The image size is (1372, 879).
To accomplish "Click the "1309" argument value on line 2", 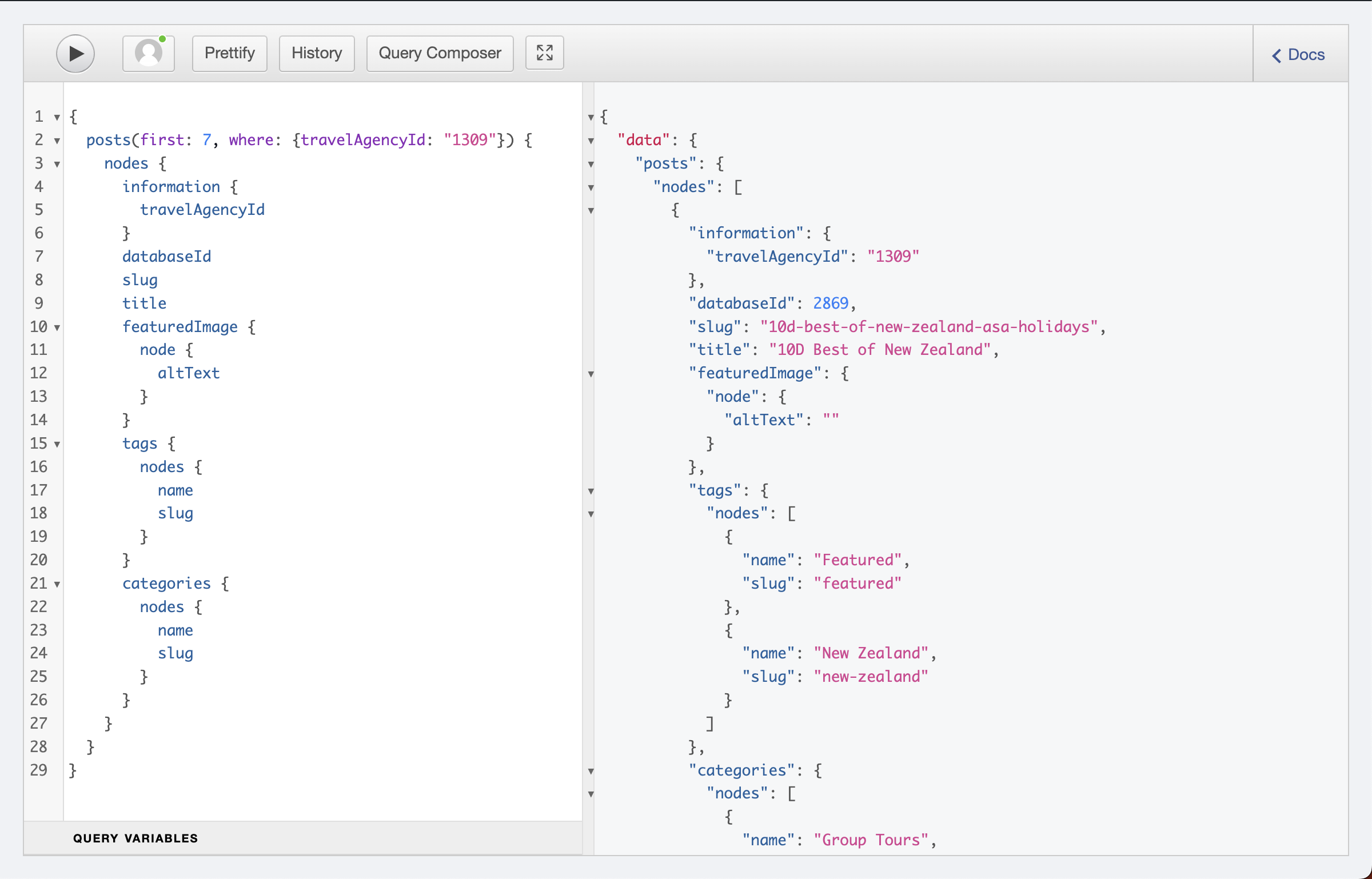I will [x=470, y=140].
